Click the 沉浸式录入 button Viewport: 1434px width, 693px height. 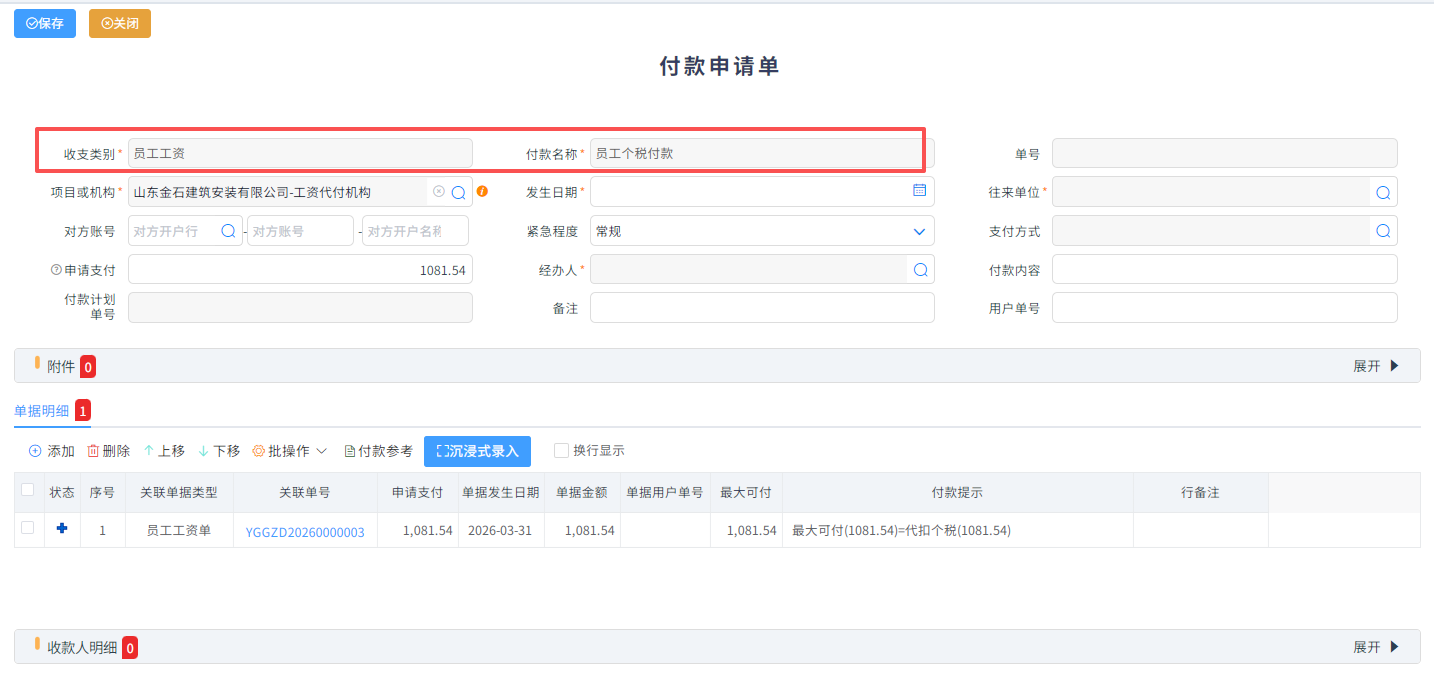[x=477, y=451]
